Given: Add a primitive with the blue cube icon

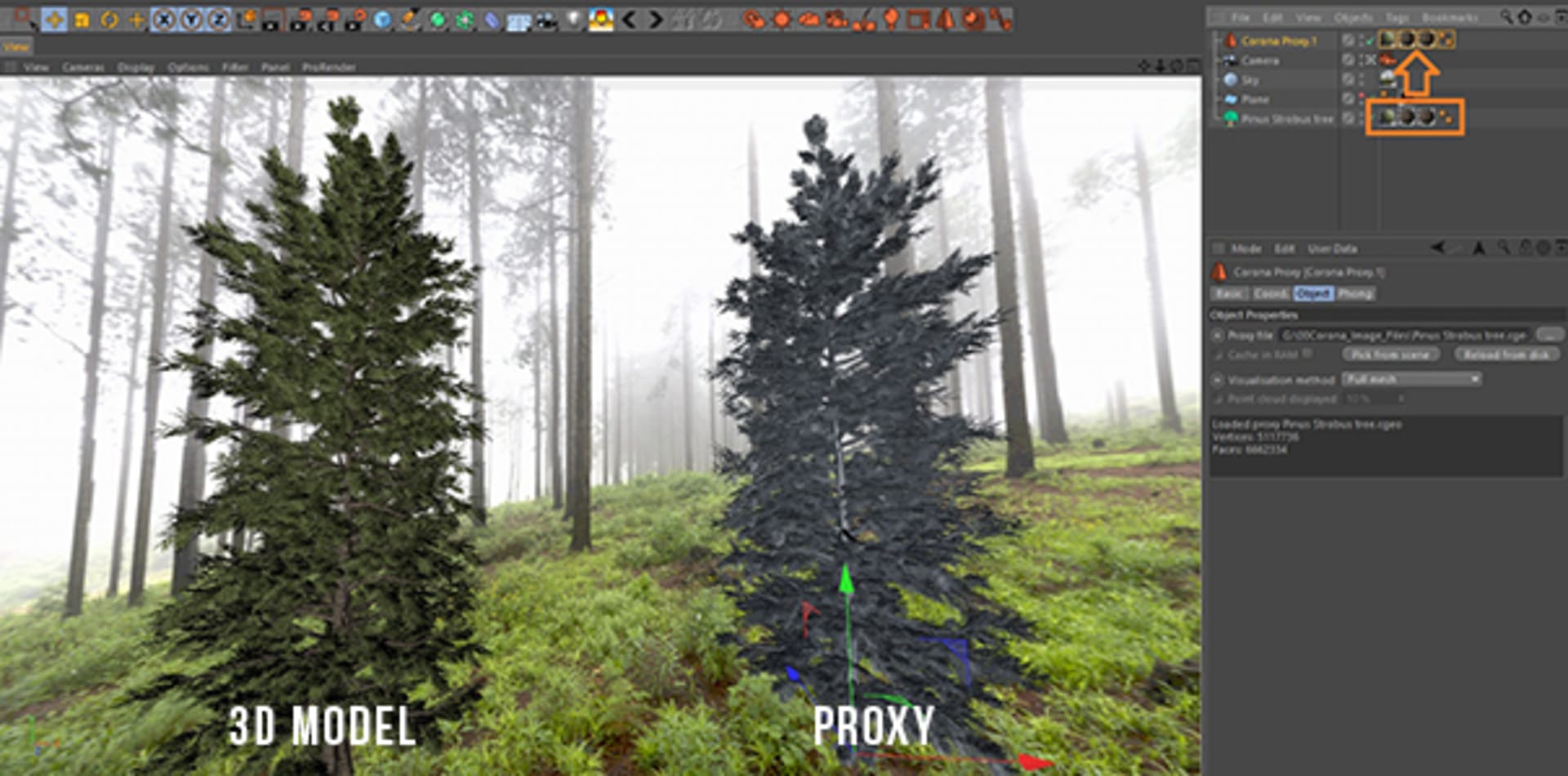Looking at the screenshot, I should click(x=382, y=20).
